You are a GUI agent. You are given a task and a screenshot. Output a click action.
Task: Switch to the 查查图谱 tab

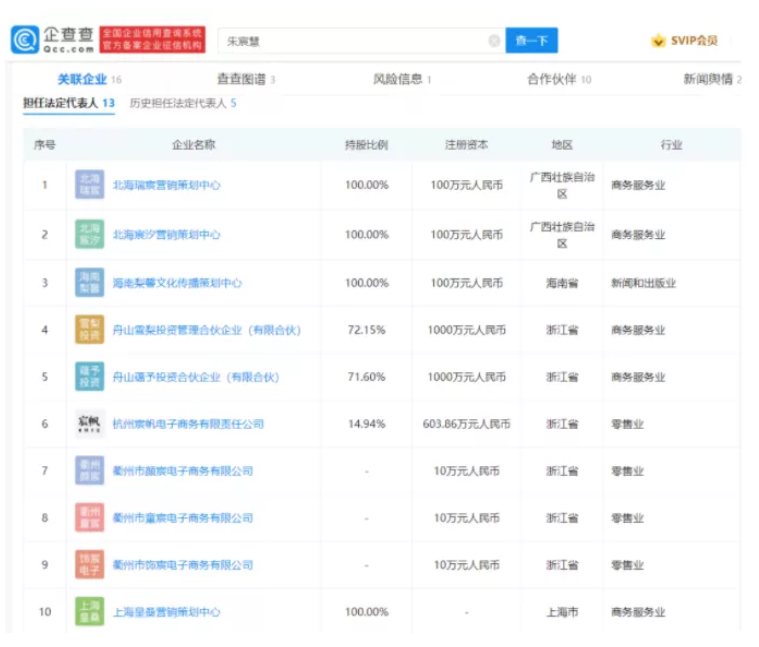point(245,79)
